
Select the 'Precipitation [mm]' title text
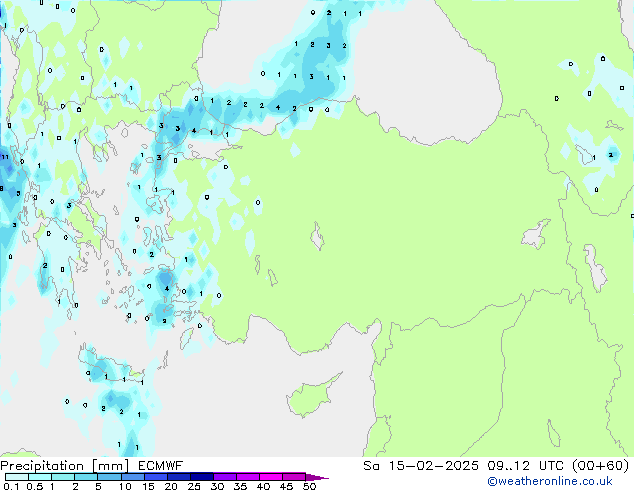tap(65, 466)
